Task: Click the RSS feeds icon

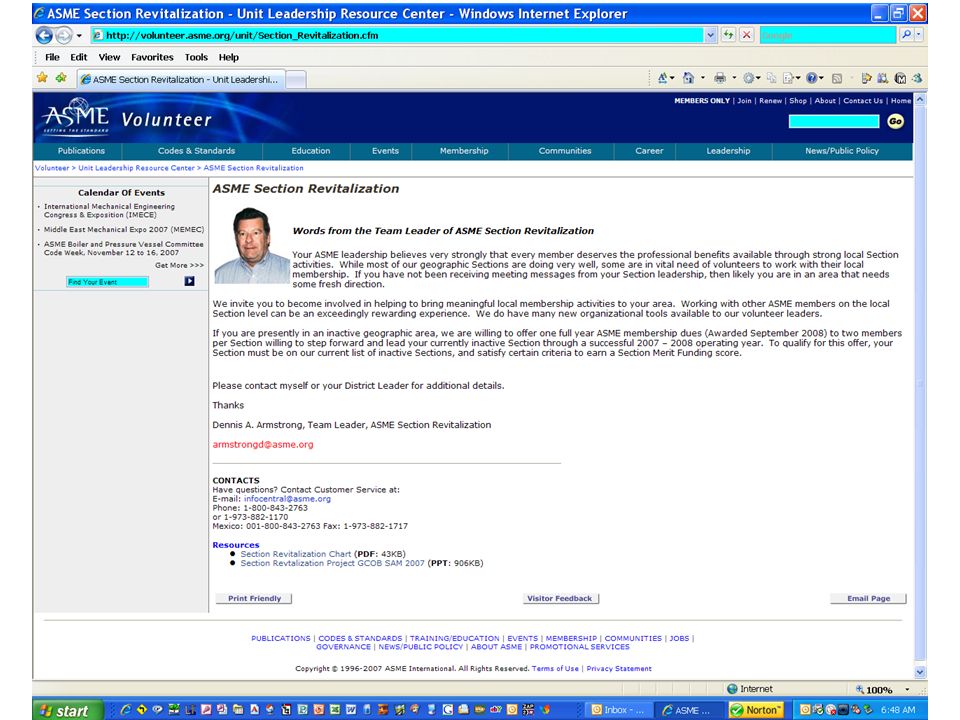Action: pos(837,78)
